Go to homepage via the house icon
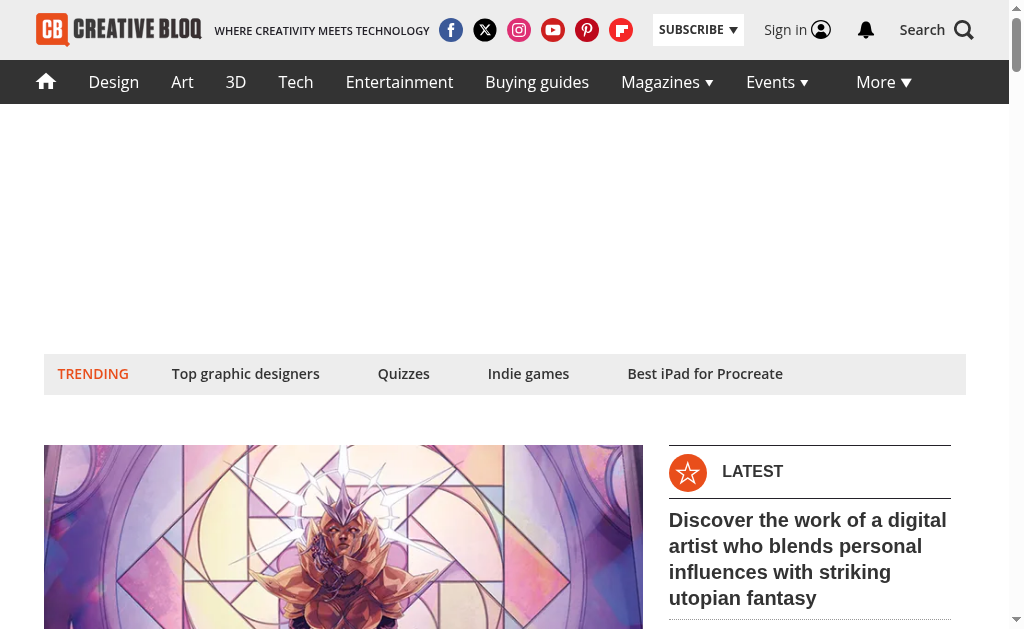Image resolution: width=1024 pixels, height=629 pixels. (46, 82)
